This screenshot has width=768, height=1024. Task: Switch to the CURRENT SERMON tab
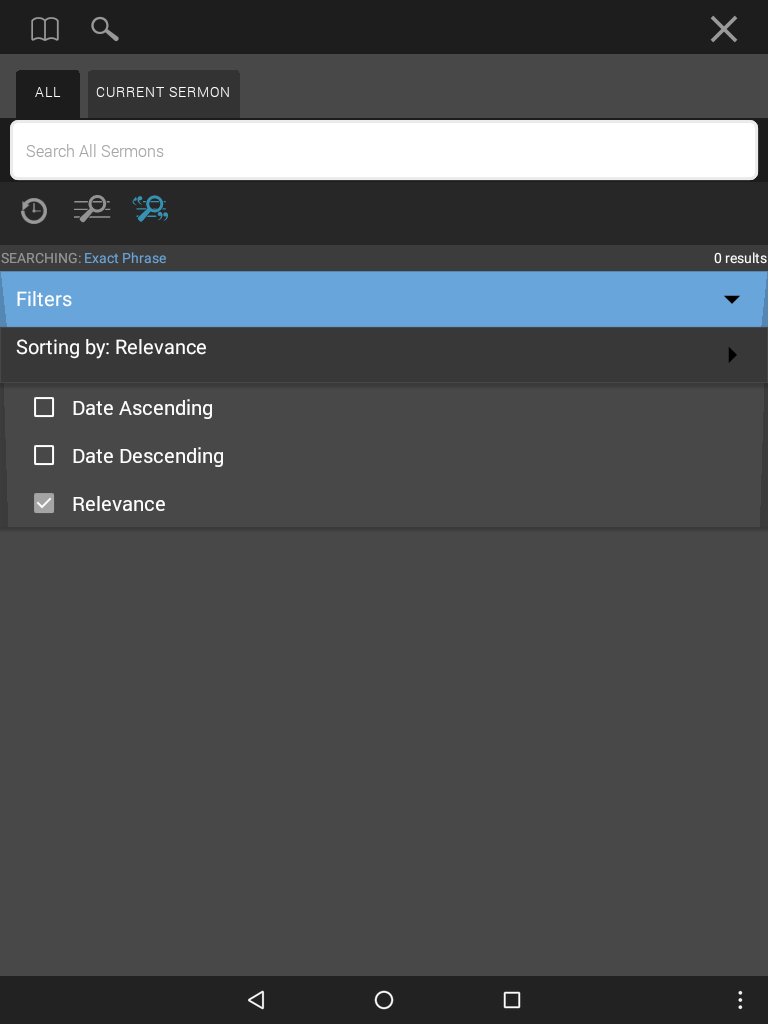click(163, 93)
